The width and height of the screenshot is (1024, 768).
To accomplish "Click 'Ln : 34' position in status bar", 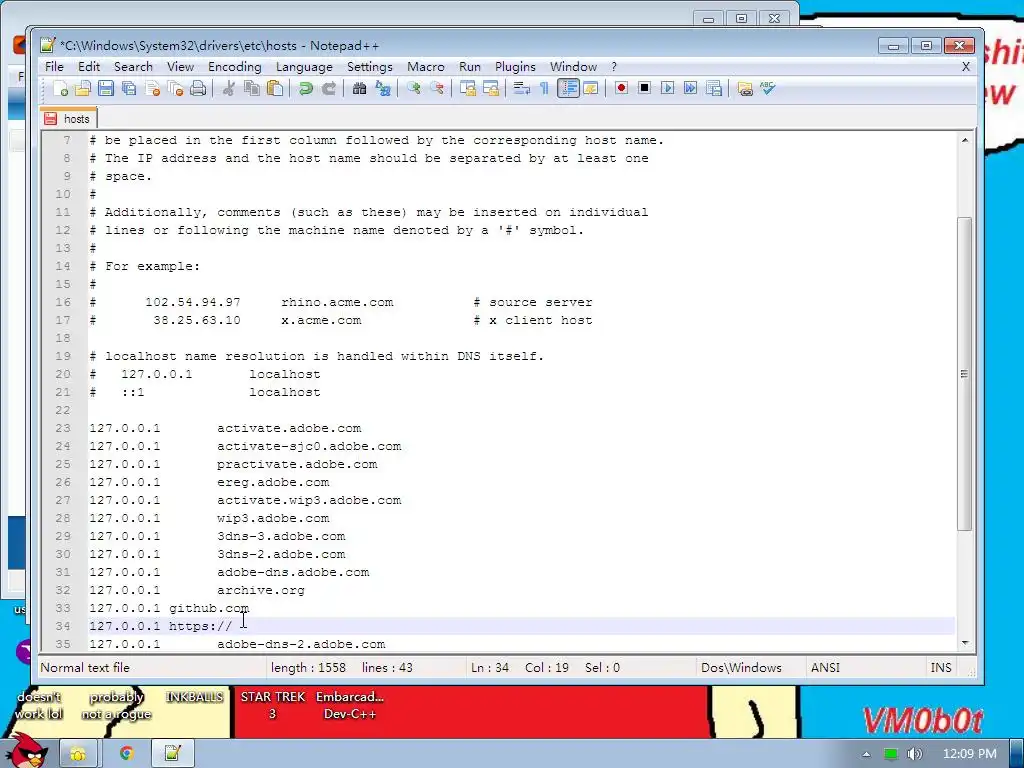I will [x=490, y=667].
